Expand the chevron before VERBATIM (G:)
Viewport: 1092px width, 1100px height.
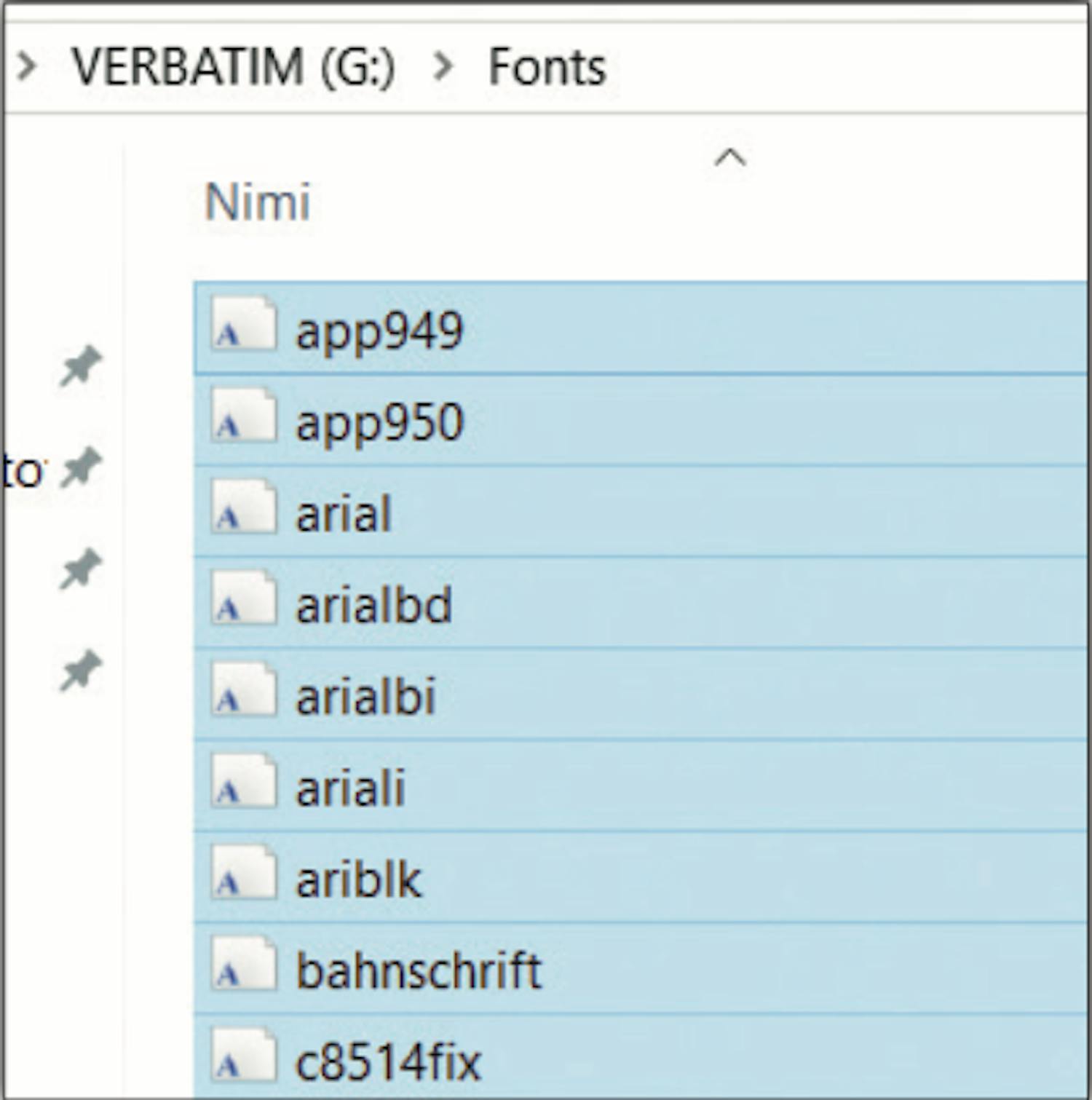point(27,67)
